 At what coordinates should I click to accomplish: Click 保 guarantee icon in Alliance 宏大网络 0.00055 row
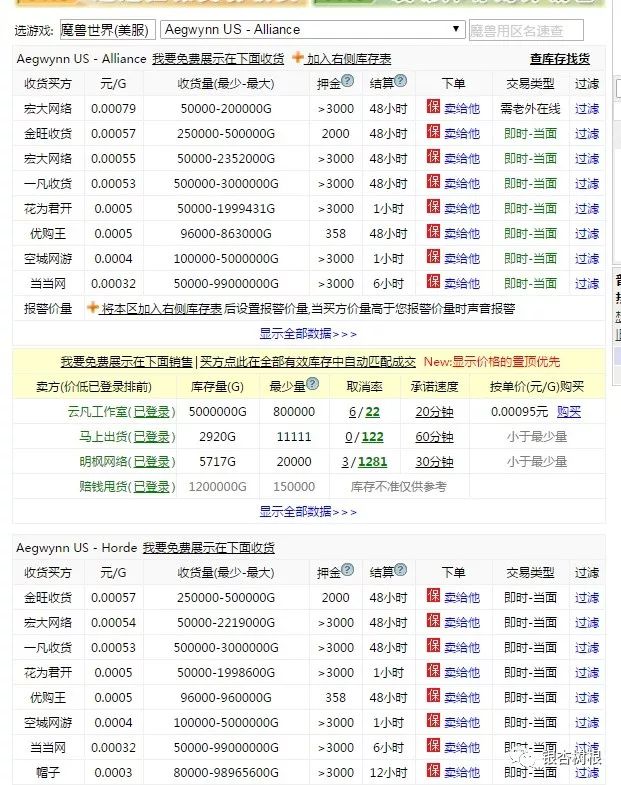[433, 156]
